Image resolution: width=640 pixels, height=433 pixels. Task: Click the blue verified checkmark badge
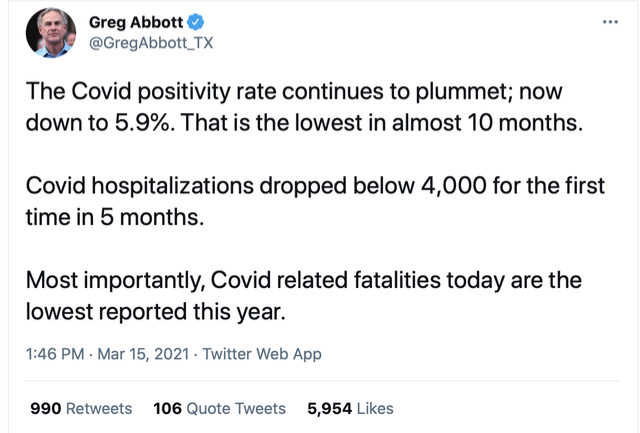[196, 22]
